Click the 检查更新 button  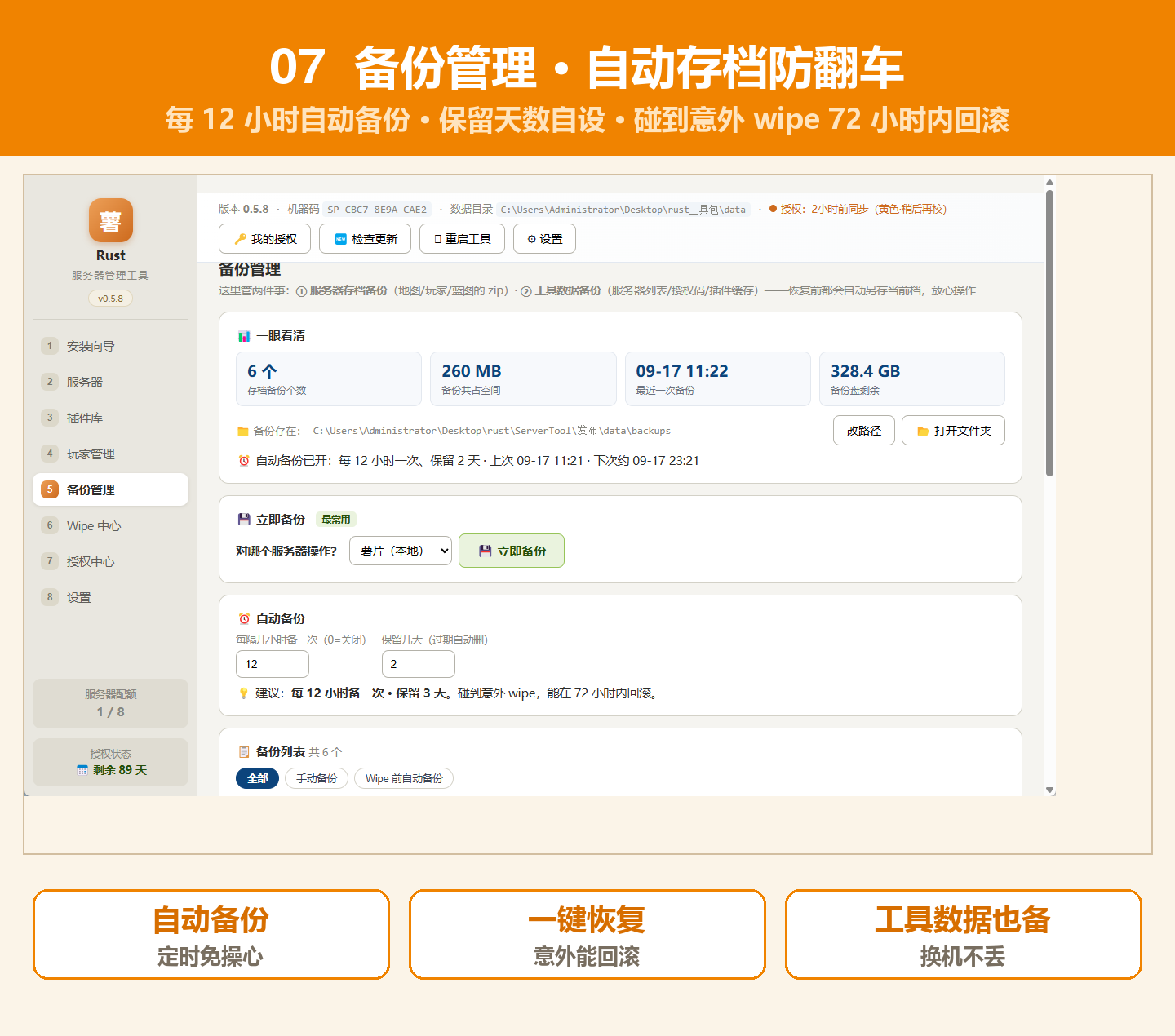click(x=365, y=239)
